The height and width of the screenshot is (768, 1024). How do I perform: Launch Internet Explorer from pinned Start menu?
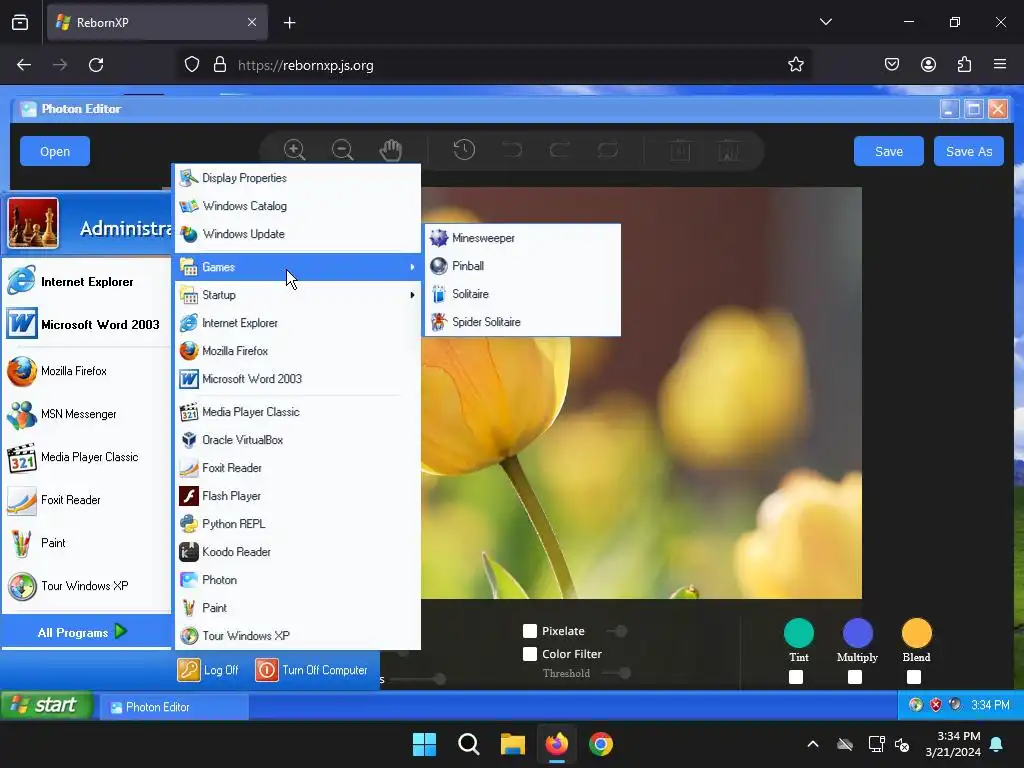86,281
